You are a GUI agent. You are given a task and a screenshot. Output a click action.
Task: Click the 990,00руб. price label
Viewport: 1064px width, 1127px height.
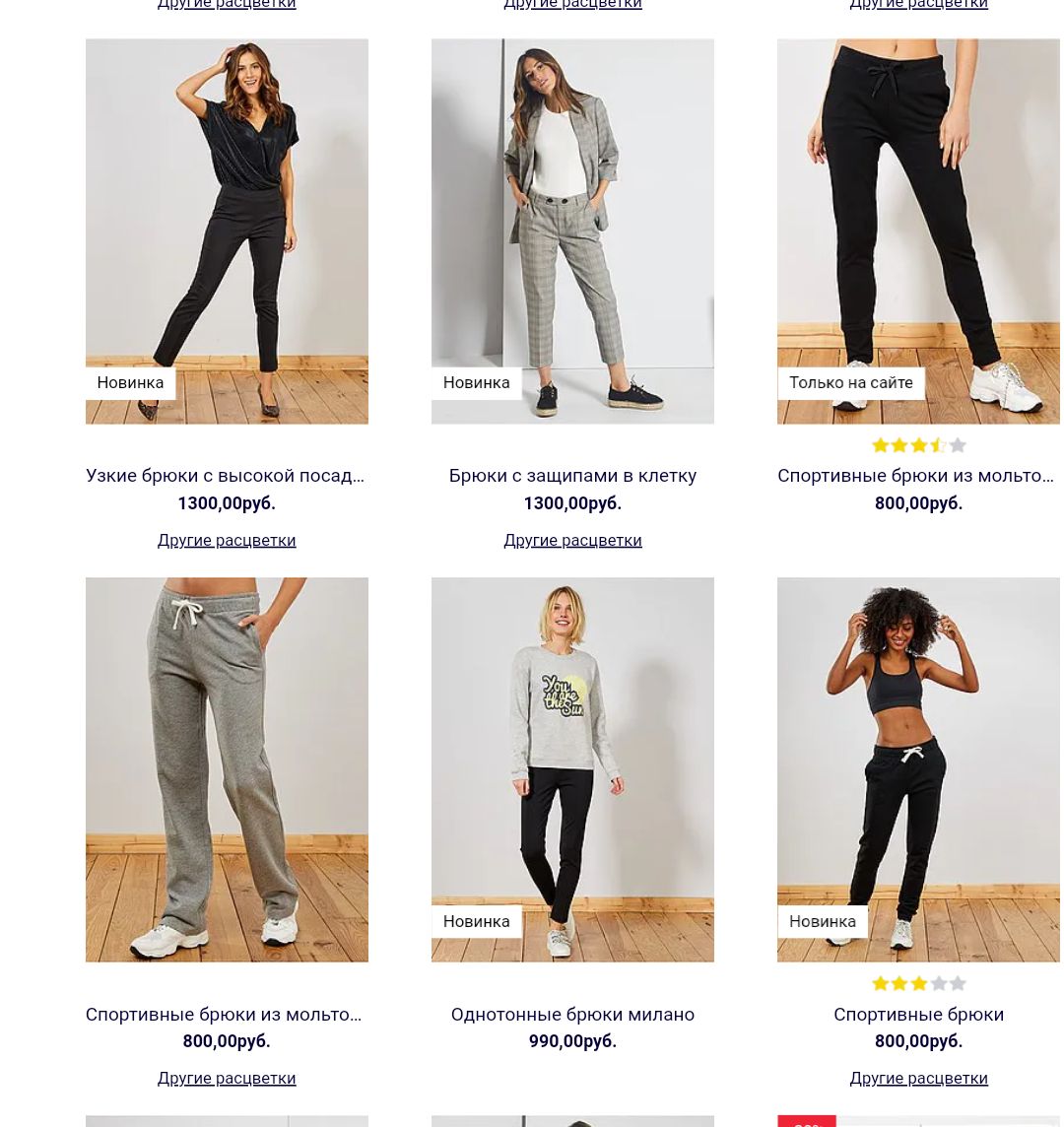pos(572,1040)
